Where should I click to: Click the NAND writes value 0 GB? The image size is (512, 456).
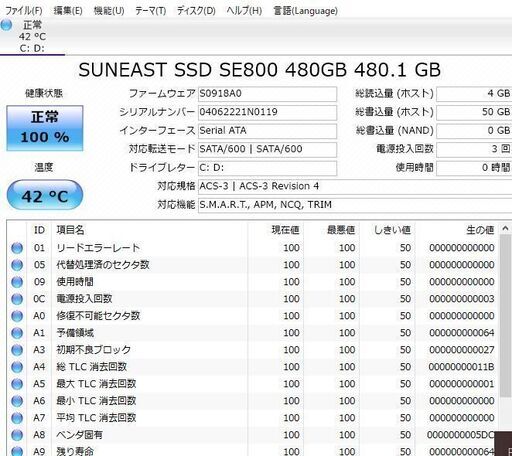pyautogui.click(x=474, y=131)
